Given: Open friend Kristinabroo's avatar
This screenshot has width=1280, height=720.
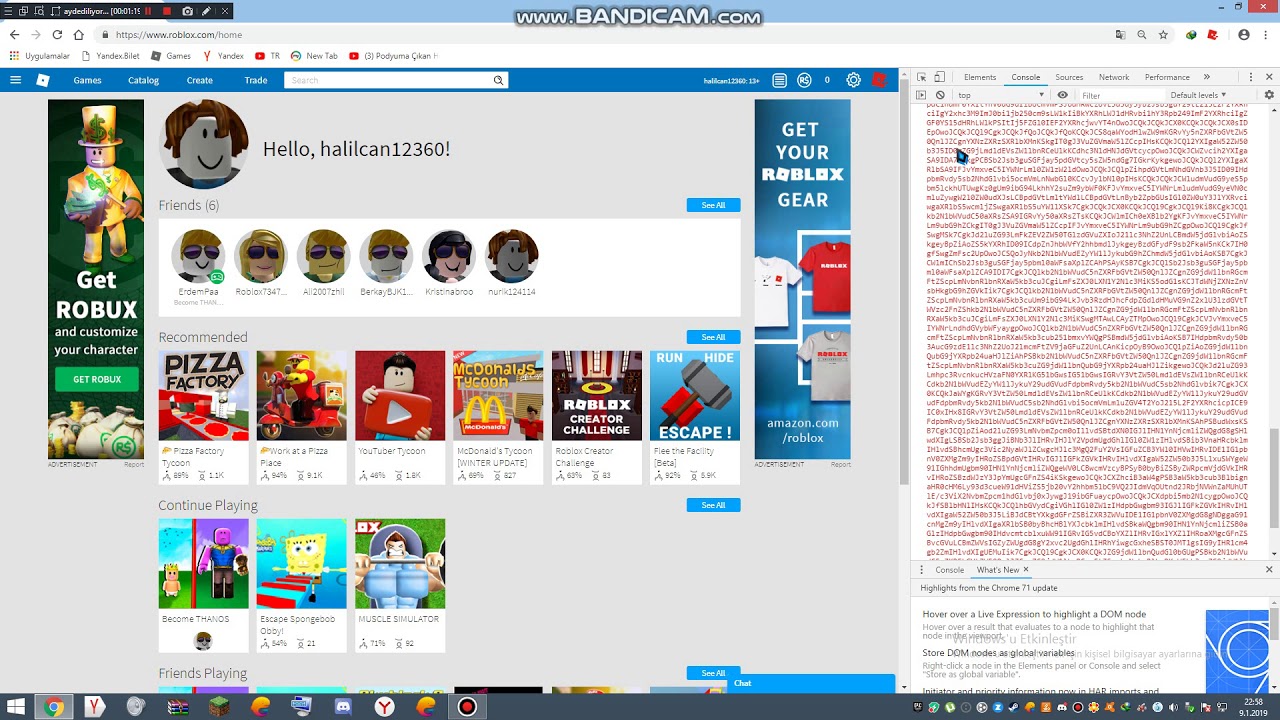Looking at the screenshot, I should pyautogui.click(x=449, y=256).
